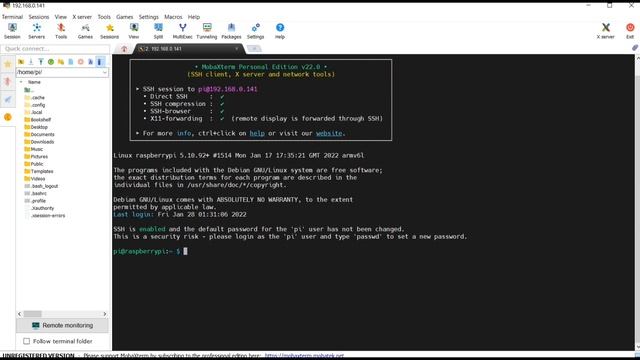
Task: Click the View toolbar icon
Action: click(x=133, y=31)
